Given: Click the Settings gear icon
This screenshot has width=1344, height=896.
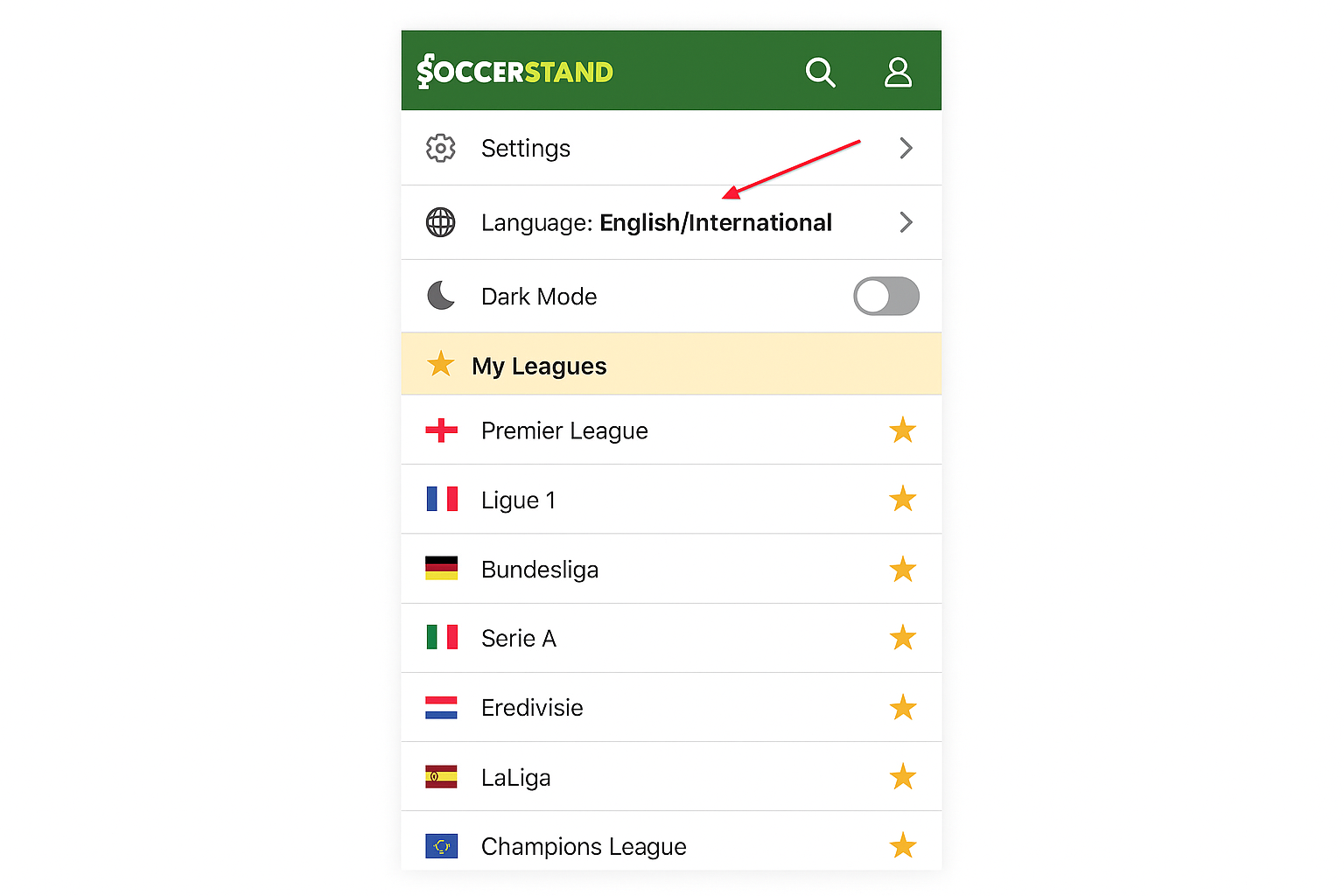Looking at the screenshot, I should click(441, 149).
